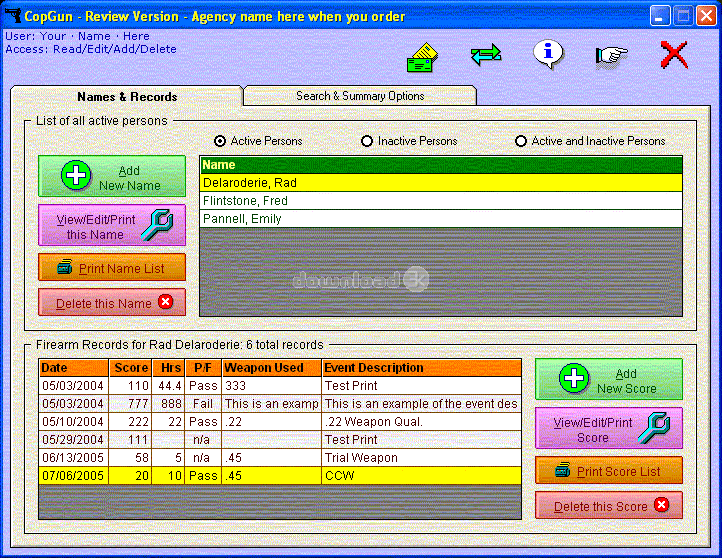Image resolution: width=722 pixels, height=558 pixels.
Task: Select Flintstone, Fred in the name list
Action: tap(441, 201)
